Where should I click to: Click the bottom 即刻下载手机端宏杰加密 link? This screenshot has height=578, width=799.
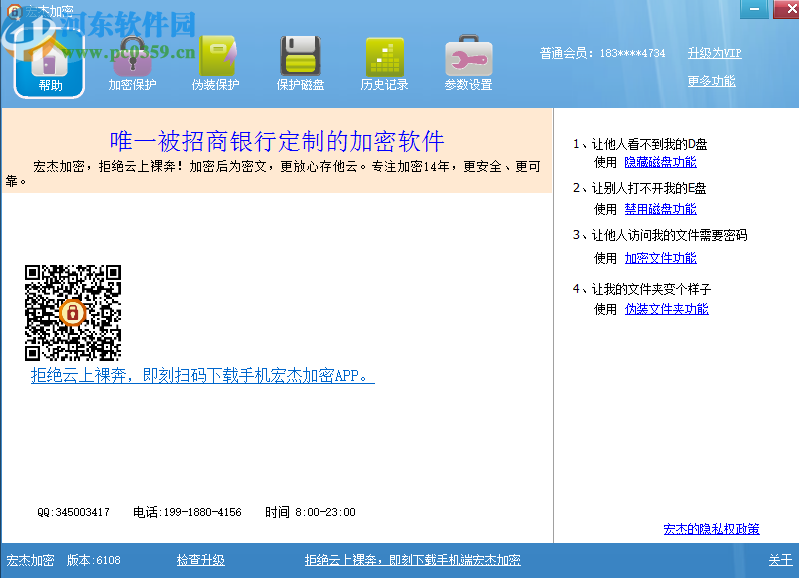point(413,560)
